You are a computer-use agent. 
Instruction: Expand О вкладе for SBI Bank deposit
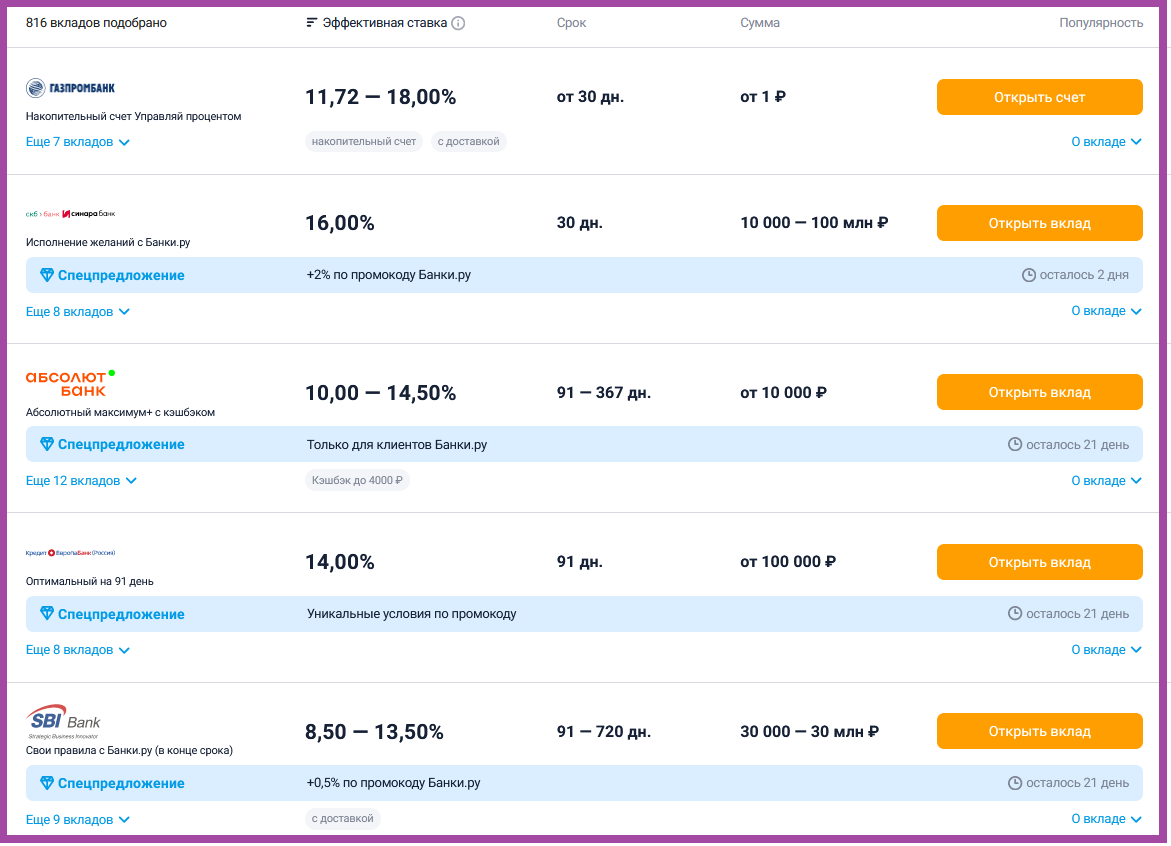pos(1106,819)
